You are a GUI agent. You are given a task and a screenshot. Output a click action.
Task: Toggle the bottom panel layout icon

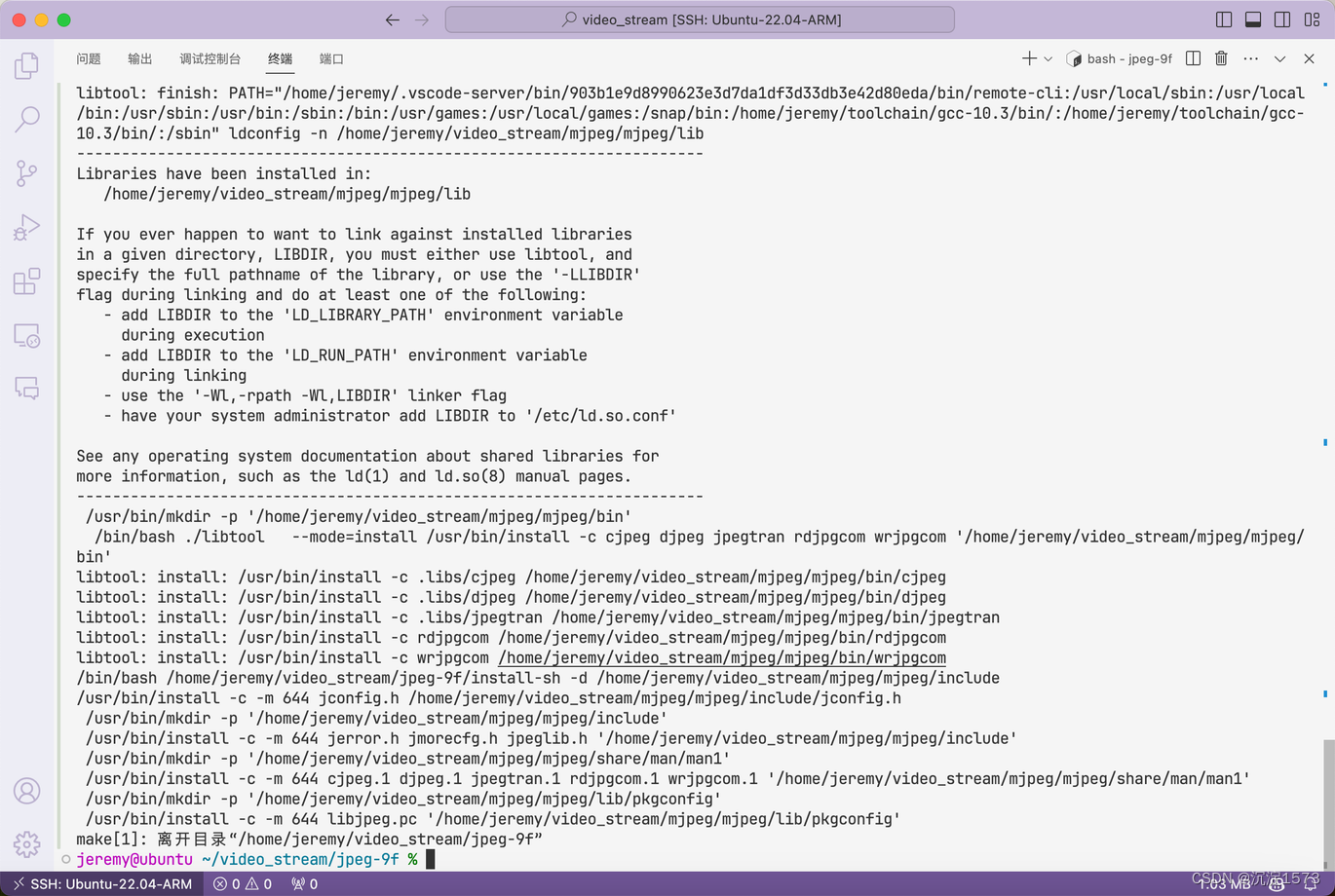1253,19
